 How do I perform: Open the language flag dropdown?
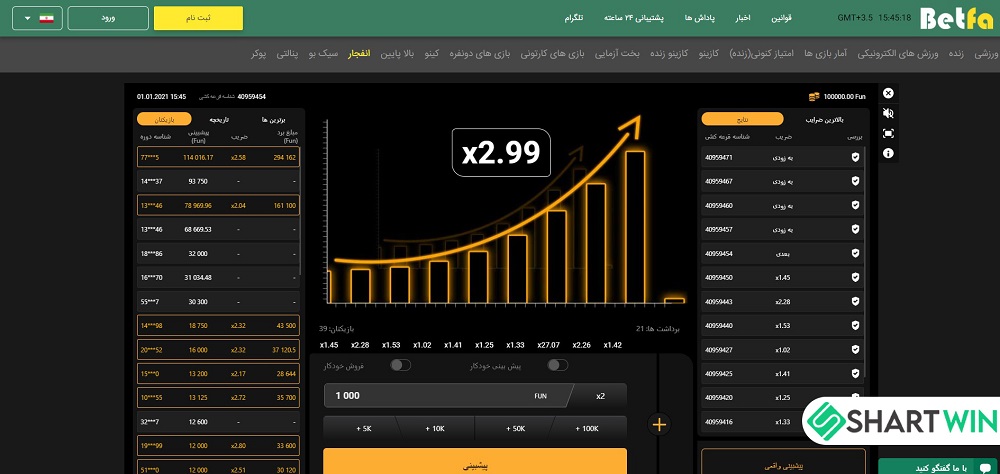pos(37,18)
